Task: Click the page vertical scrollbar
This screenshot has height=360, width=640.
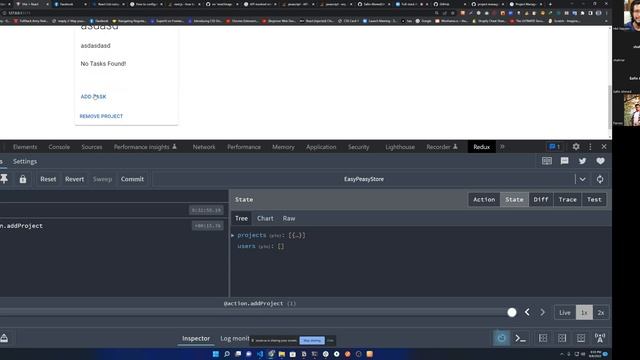Action: [610, 106]
